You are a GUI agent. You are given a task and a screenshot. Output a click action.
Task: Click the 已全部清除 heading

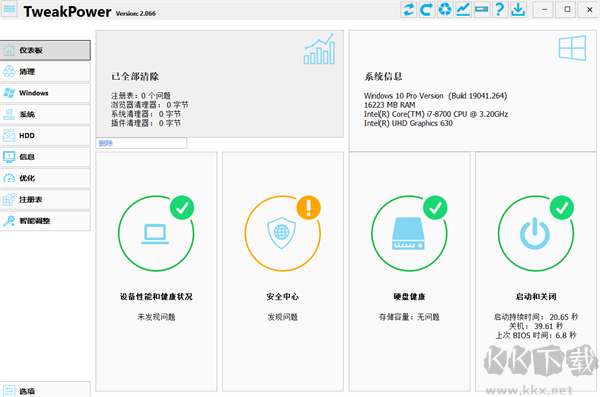[135, 77]
